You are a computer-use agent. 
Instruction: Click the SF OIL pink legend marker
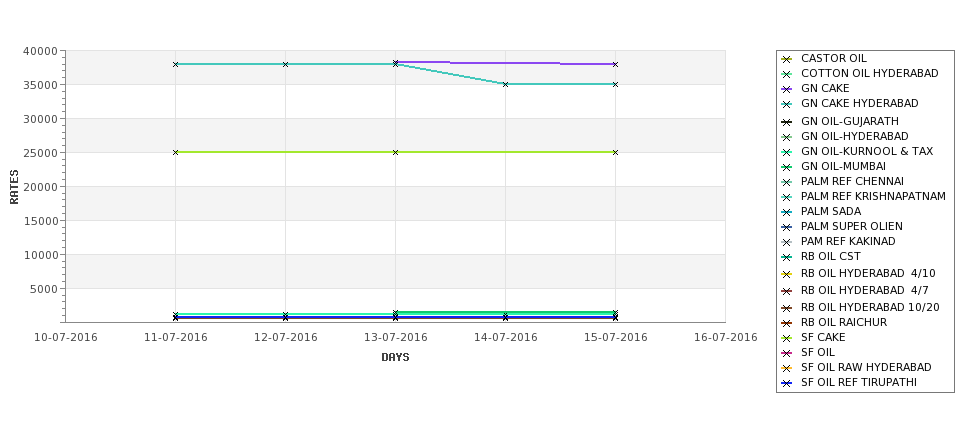[x=787, y=353]
